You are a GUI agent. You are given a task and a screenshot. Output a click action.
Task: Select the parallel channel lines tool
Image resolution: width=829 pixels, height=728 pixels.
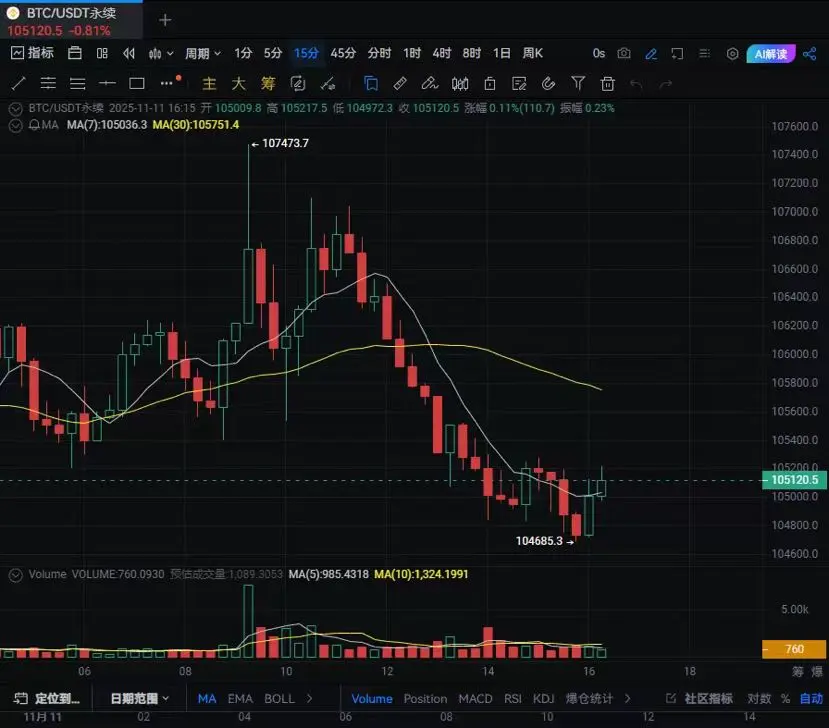click(x=48, y=83)
